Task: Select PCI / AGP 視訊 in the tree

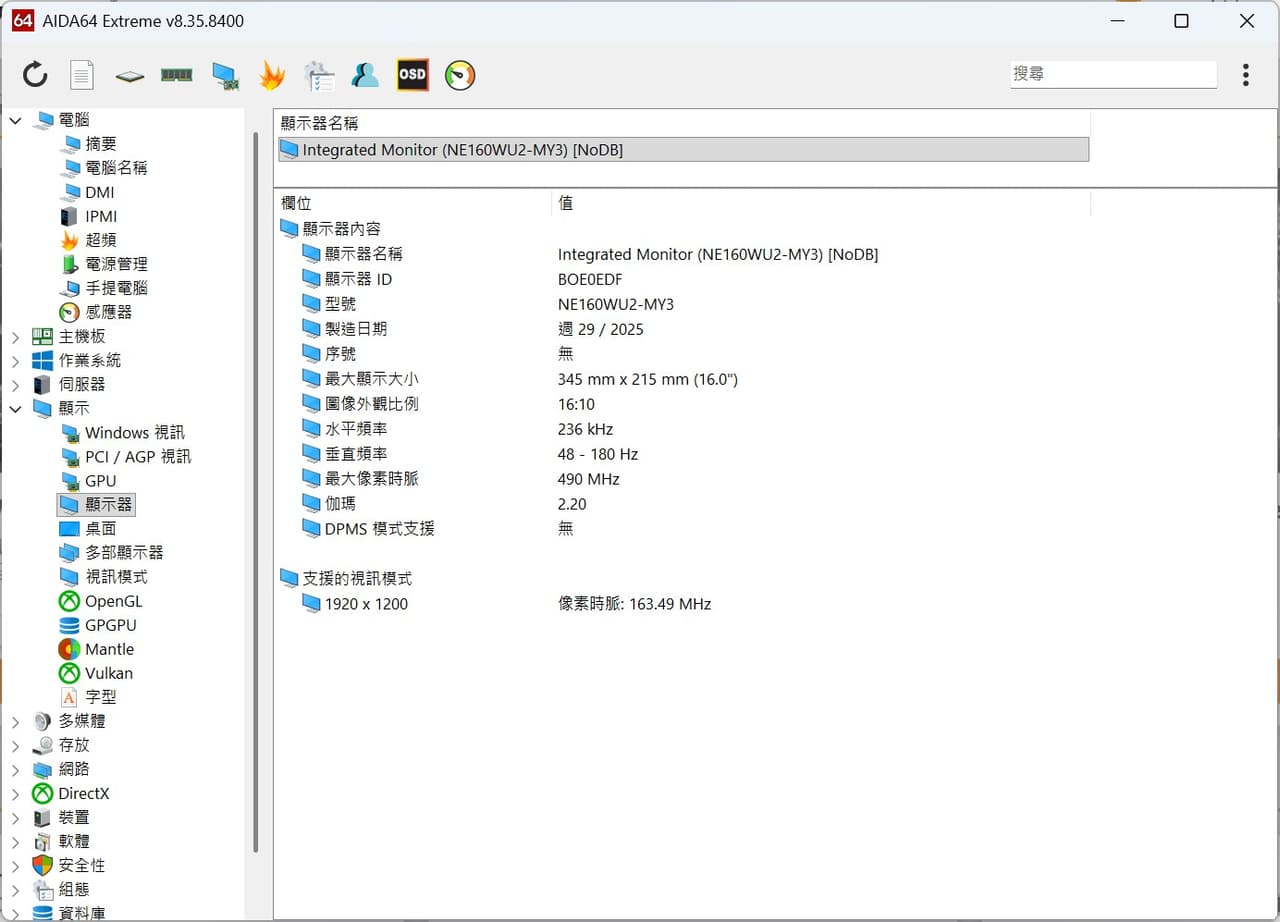Action: tap(138, 457)
